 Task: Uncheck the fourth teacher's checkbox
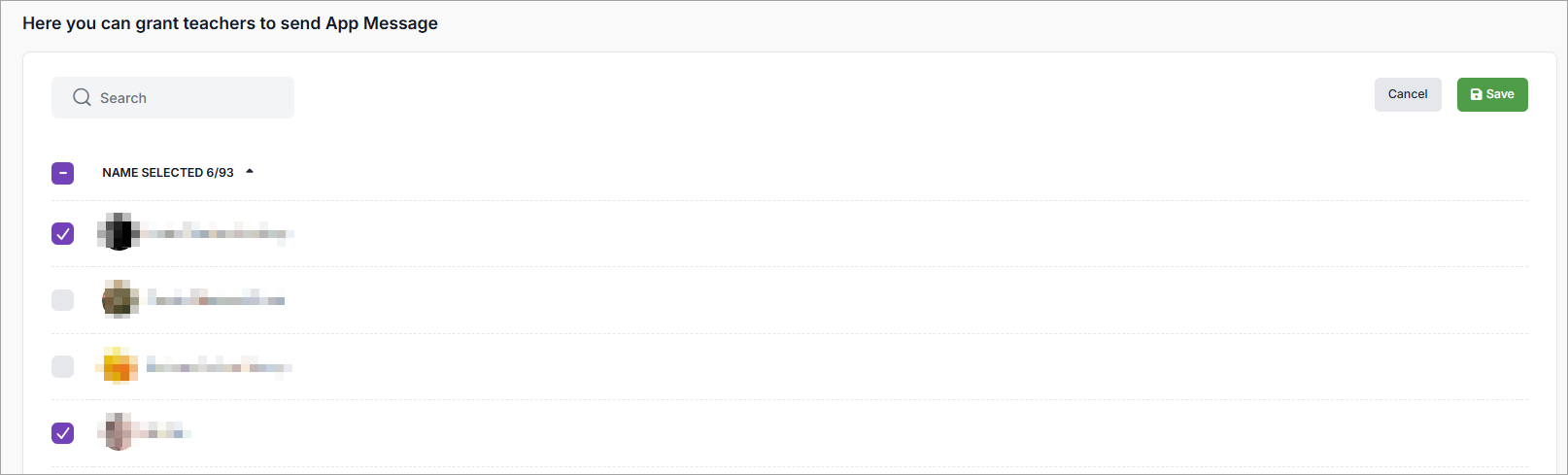pos(62,432)
